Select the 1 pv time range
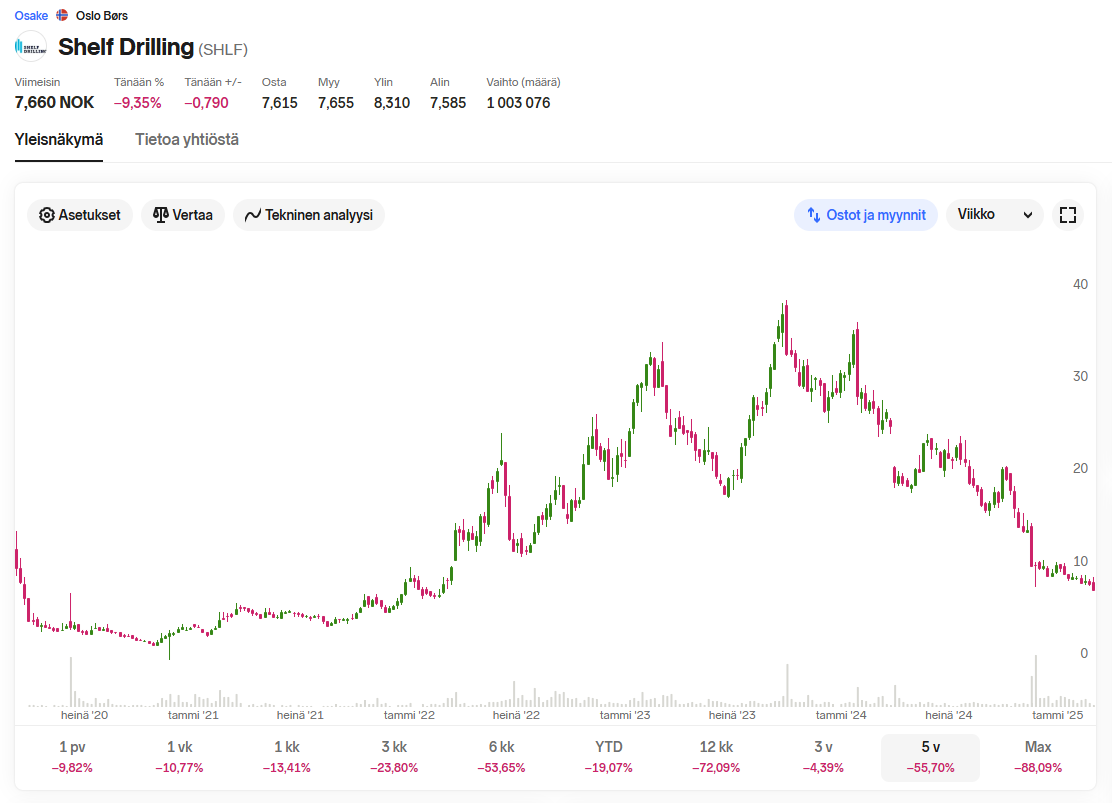This screenshot has height=803, width=1112. (x=72, y=757)
